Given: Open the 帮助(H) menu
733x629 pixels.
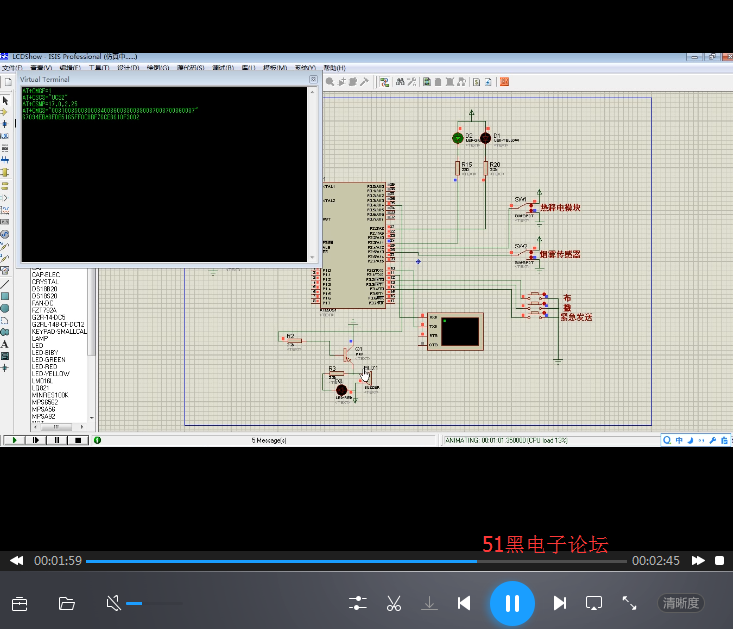Looking at the screenshot, I should [x=334, y=68].
